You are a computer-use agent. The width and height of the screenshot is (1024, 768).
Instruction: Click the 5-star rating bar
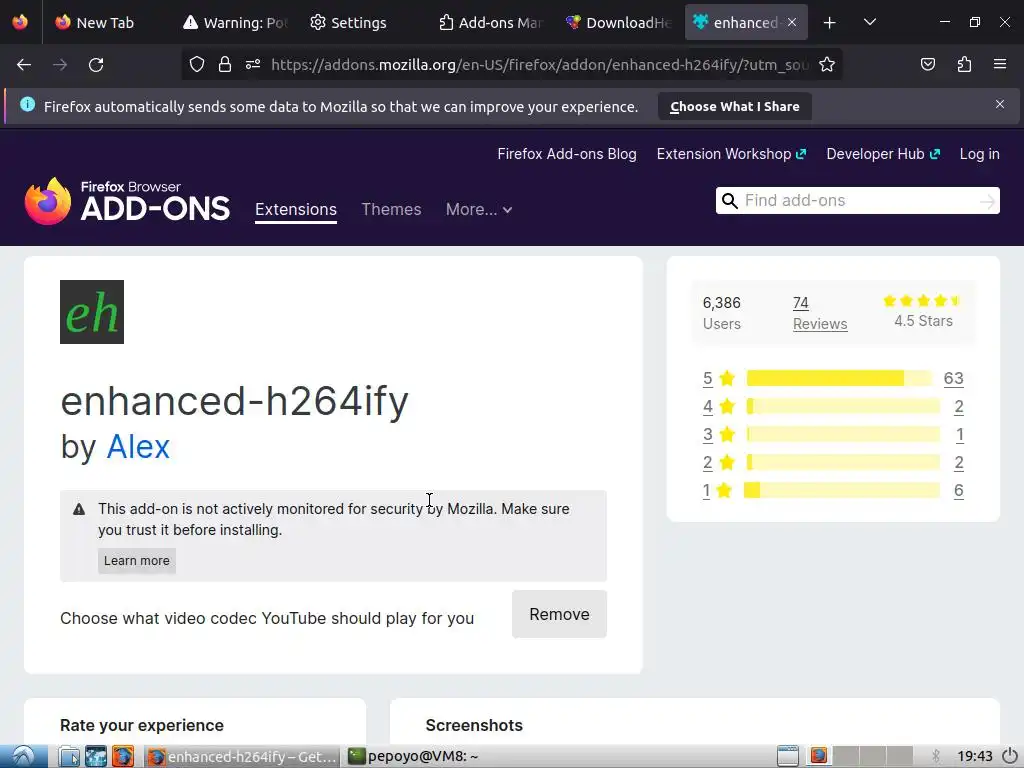[840, 378]
